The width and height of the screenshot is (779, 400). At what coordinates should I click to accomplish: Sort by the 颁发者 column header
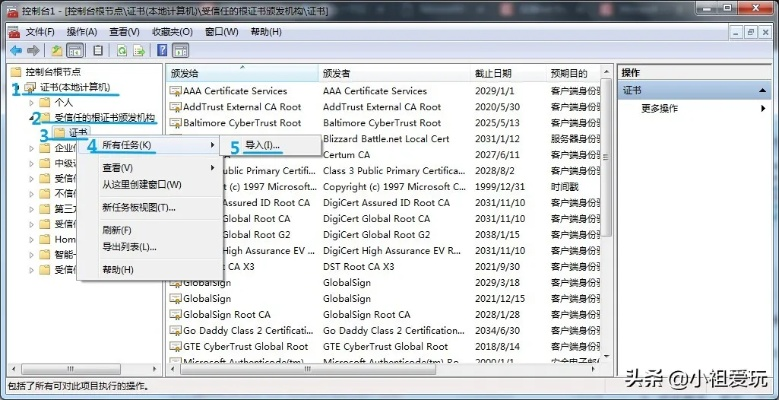point(394,74)
